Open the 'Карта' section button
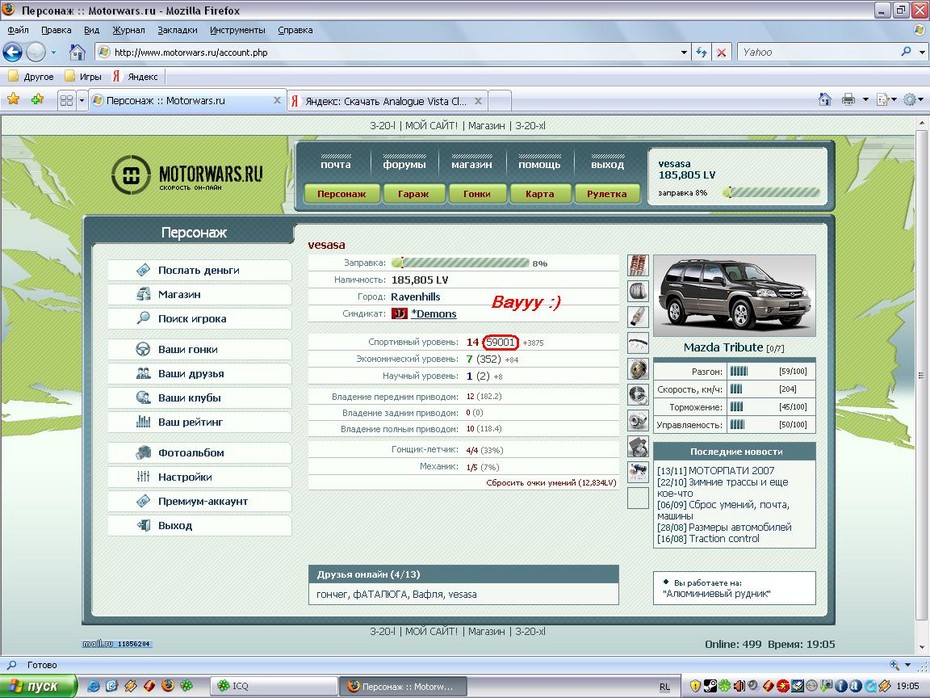 pos(540,194)
